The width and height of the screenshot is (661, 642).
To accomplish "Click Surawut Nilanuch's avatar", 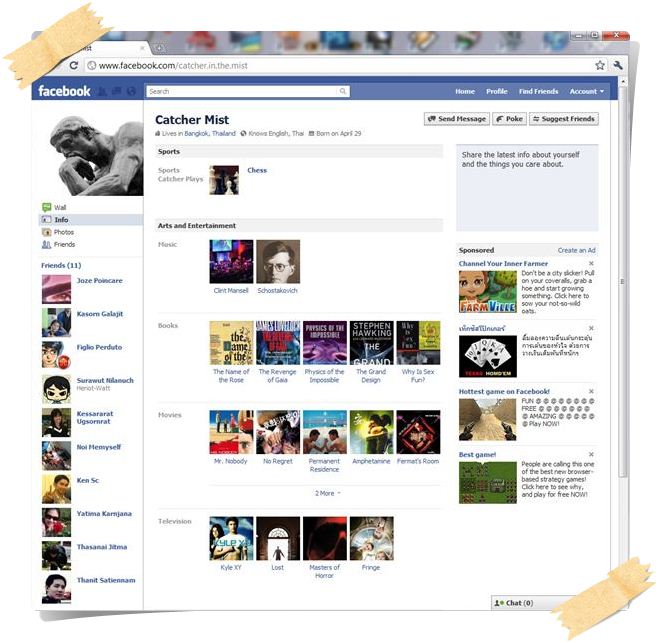I will pyautogui.click(x=56, y=389).
